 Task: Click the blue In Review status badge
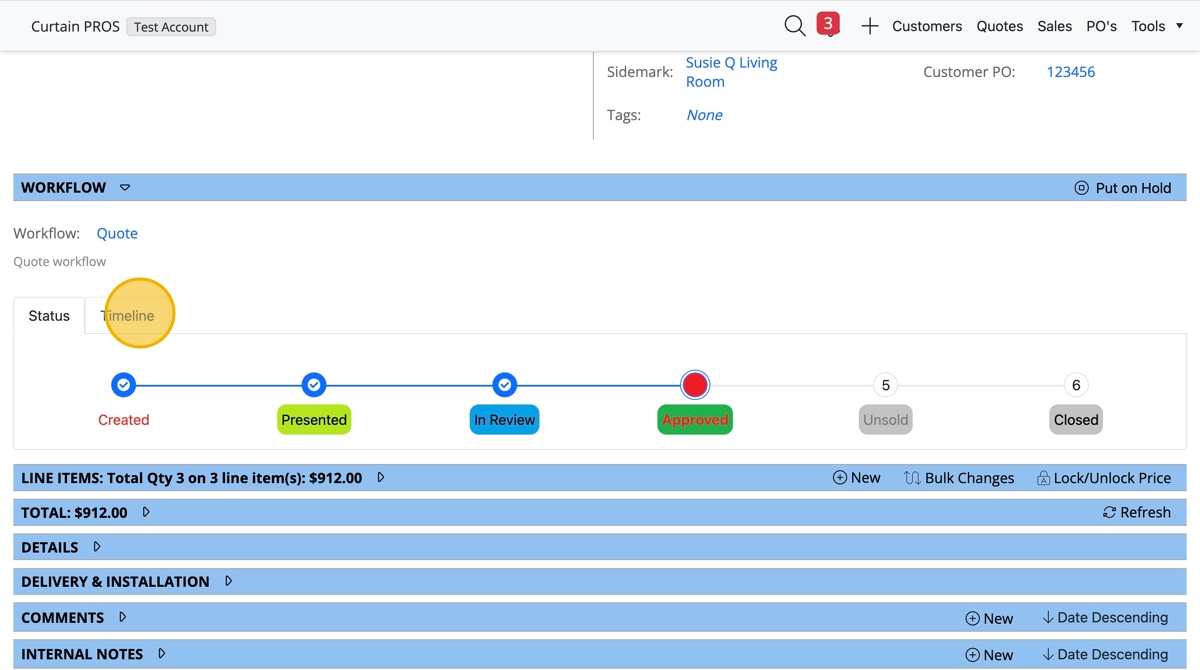click(x=505, y=420)
